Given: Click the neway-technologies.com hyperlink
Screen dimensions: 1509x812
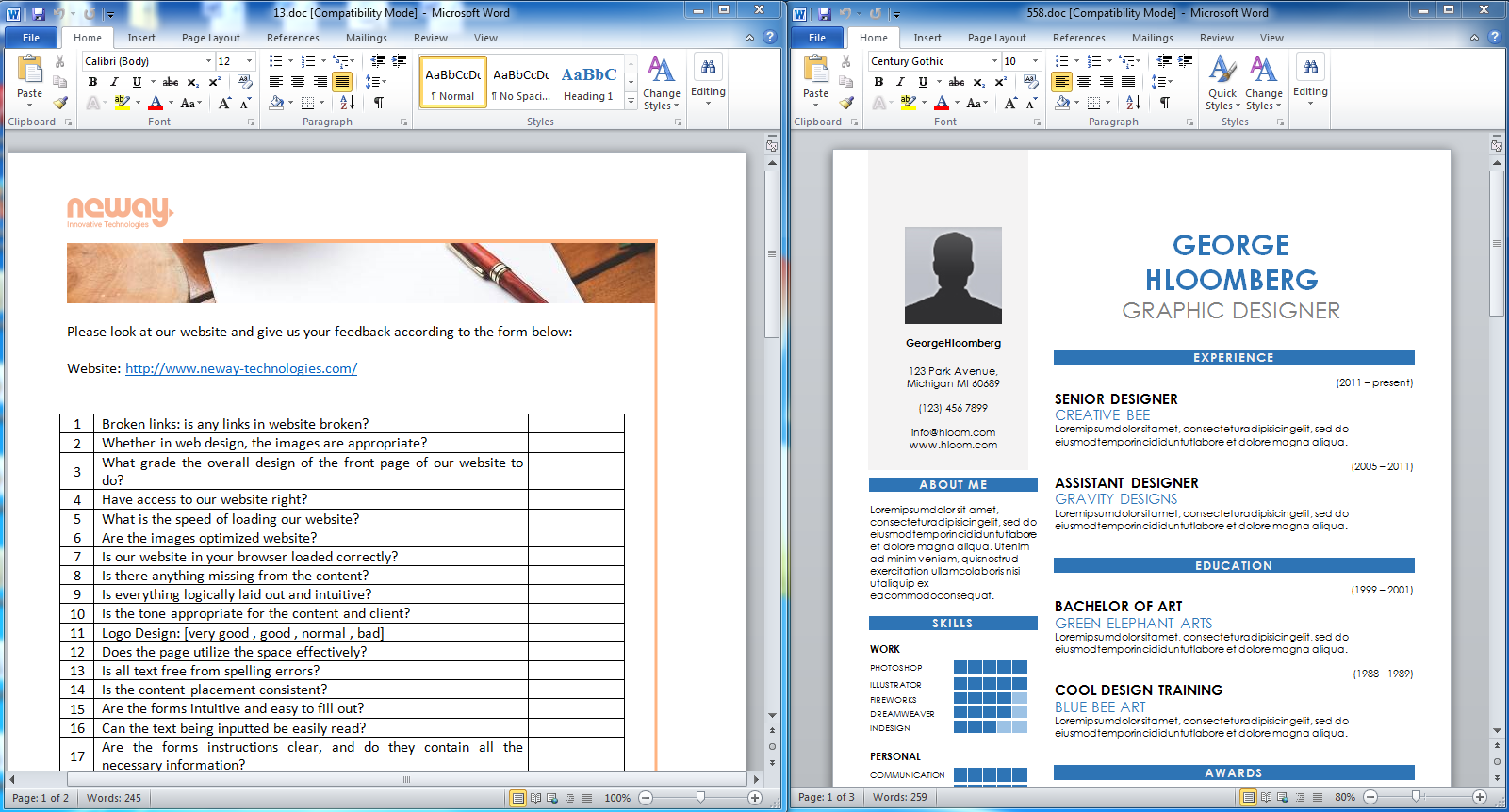Looking at the screenshot, I should 241,368.
